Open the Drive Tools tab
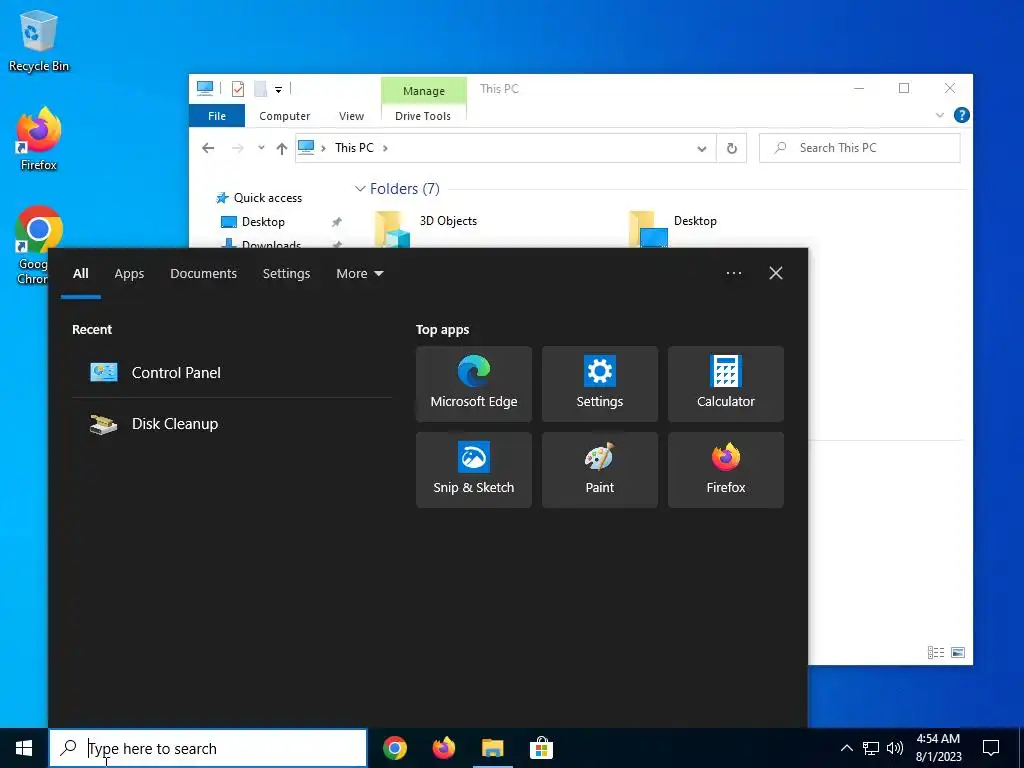Image resolution: width=1024 pixels, height=768 pixels. point(423,116)
